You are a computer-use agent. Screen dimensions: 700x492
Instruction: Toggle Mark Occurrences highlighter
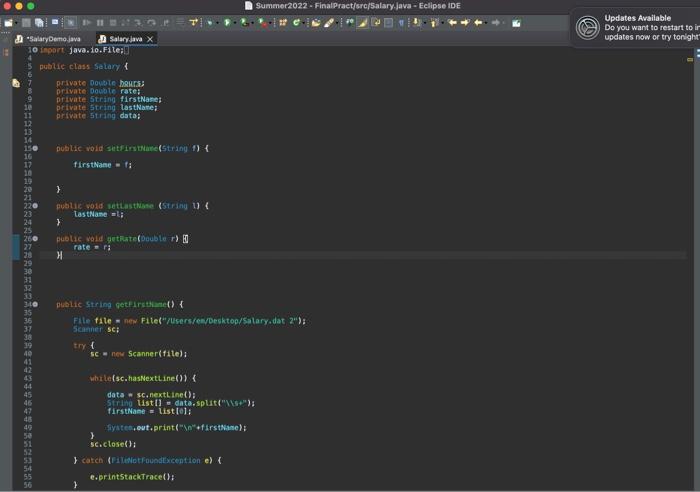coord(362,22)
